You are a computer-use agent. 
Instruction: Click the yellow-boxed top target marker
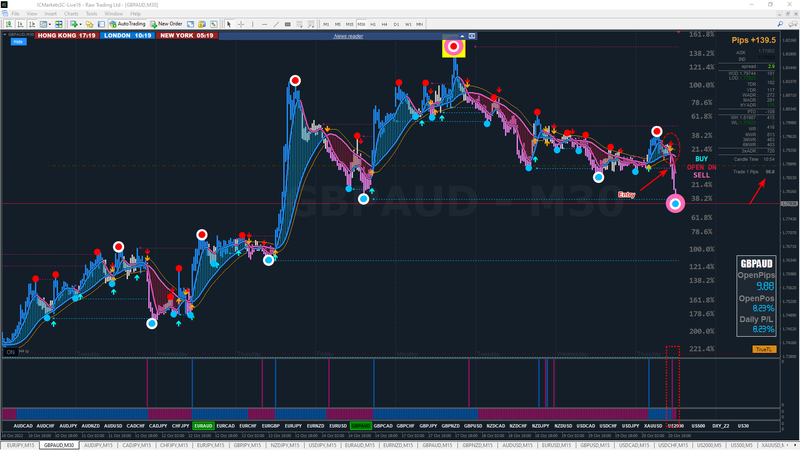point(454,47)
